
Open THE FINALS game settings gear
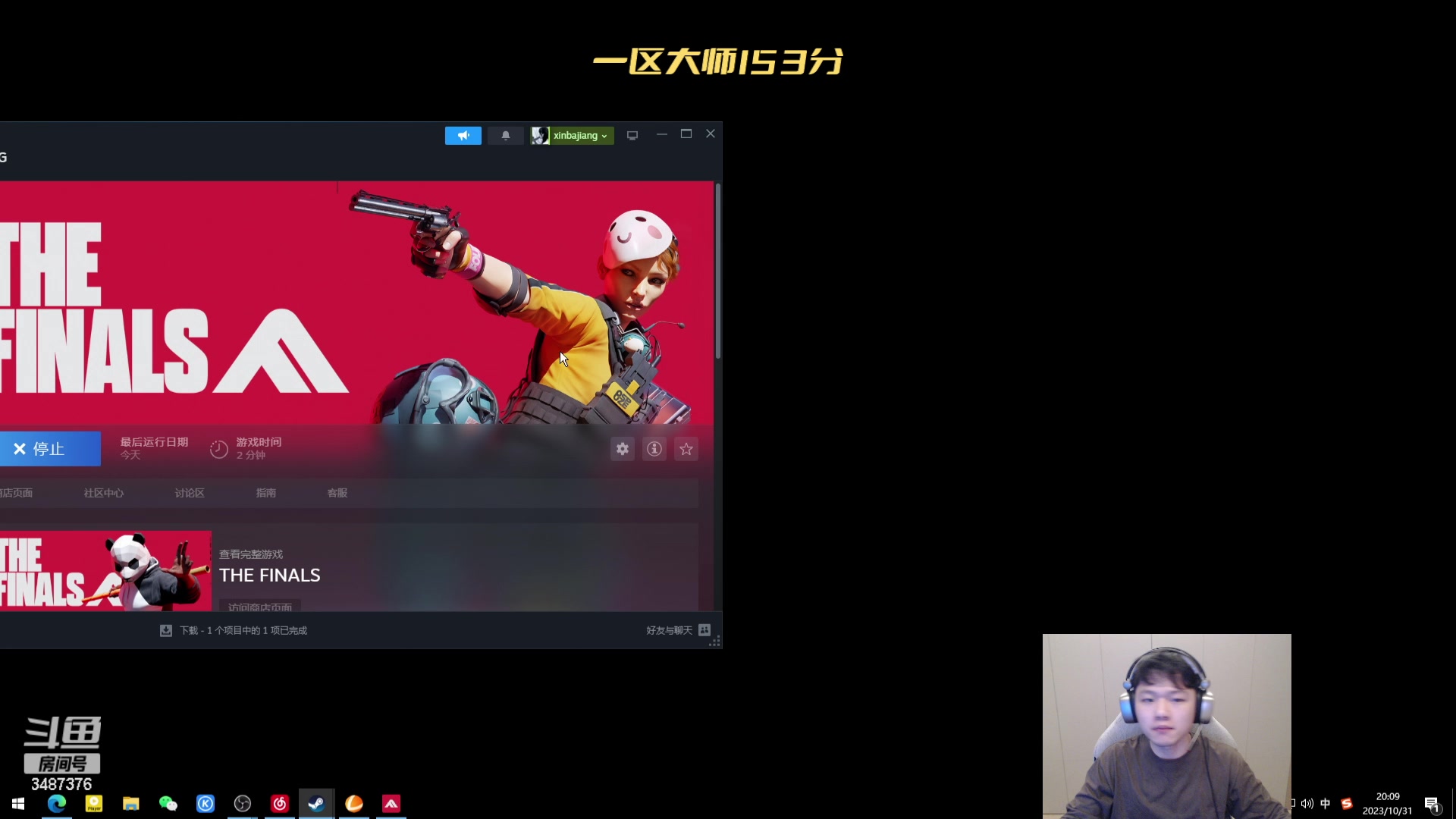[x=622, y=449]
